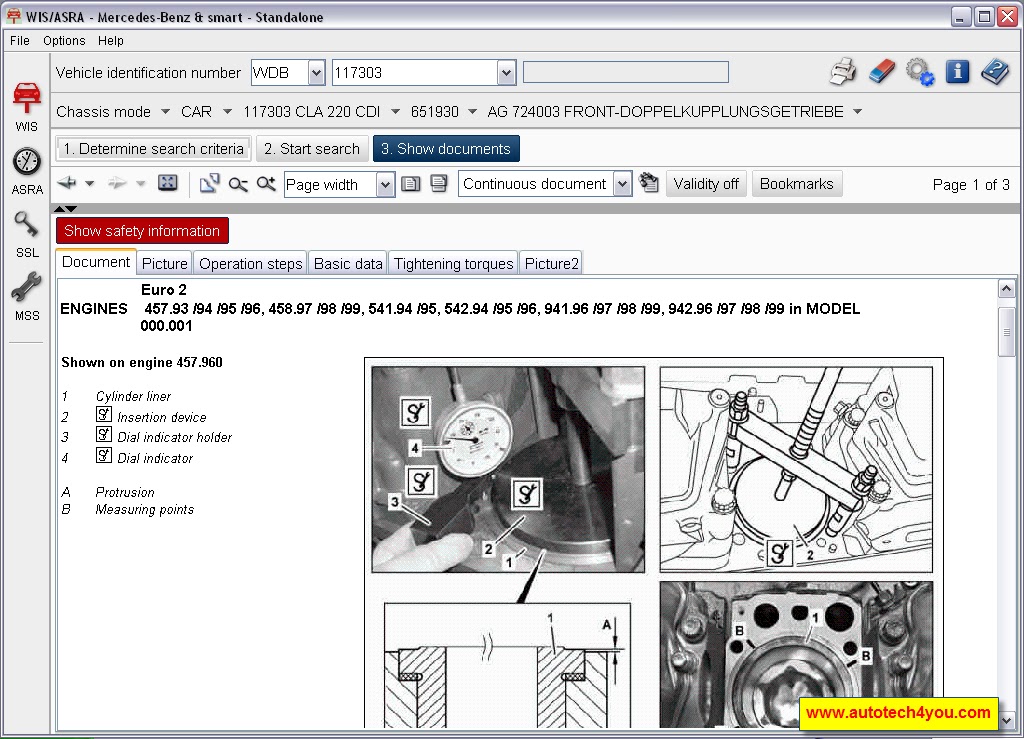The height and width of the screenshot is (739, 1024).
Task: Click the cylinder liner cross-section drawing
Action: click(x=507, y=665)
